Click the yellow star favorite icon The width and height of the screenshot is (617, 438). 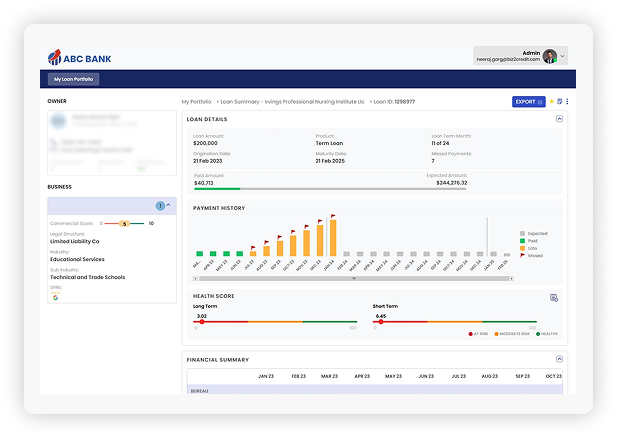coord(551,101)
